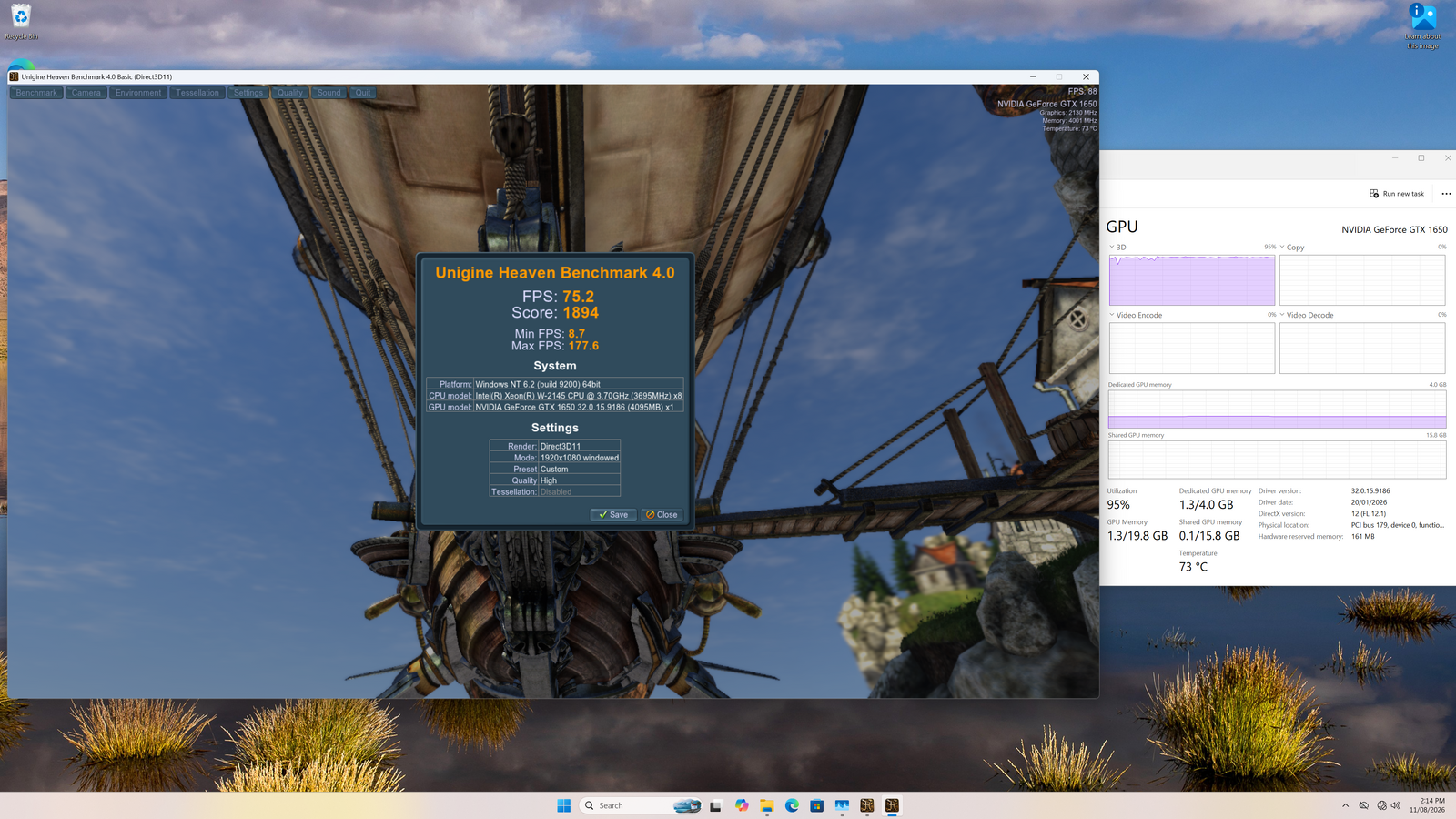Select the GPU model row in the results dialog
Image resolution: width=1456 pixels, height=819 pixels.
[555, 407]
